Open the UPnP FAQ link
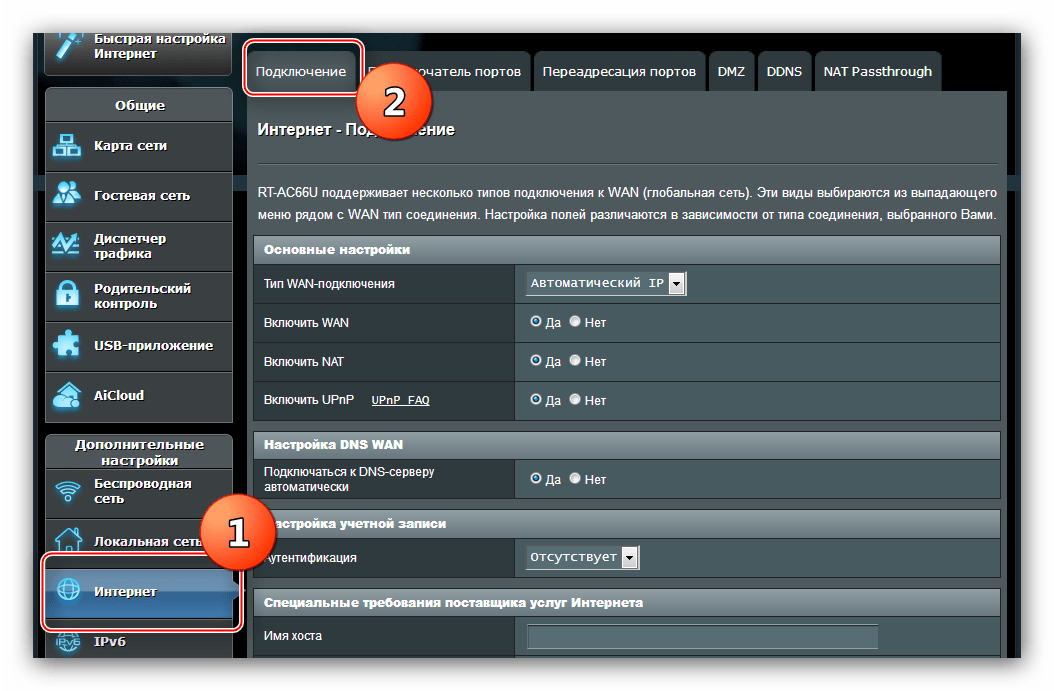The height and width of the screenshot is (691, 1054). point(401,400)
